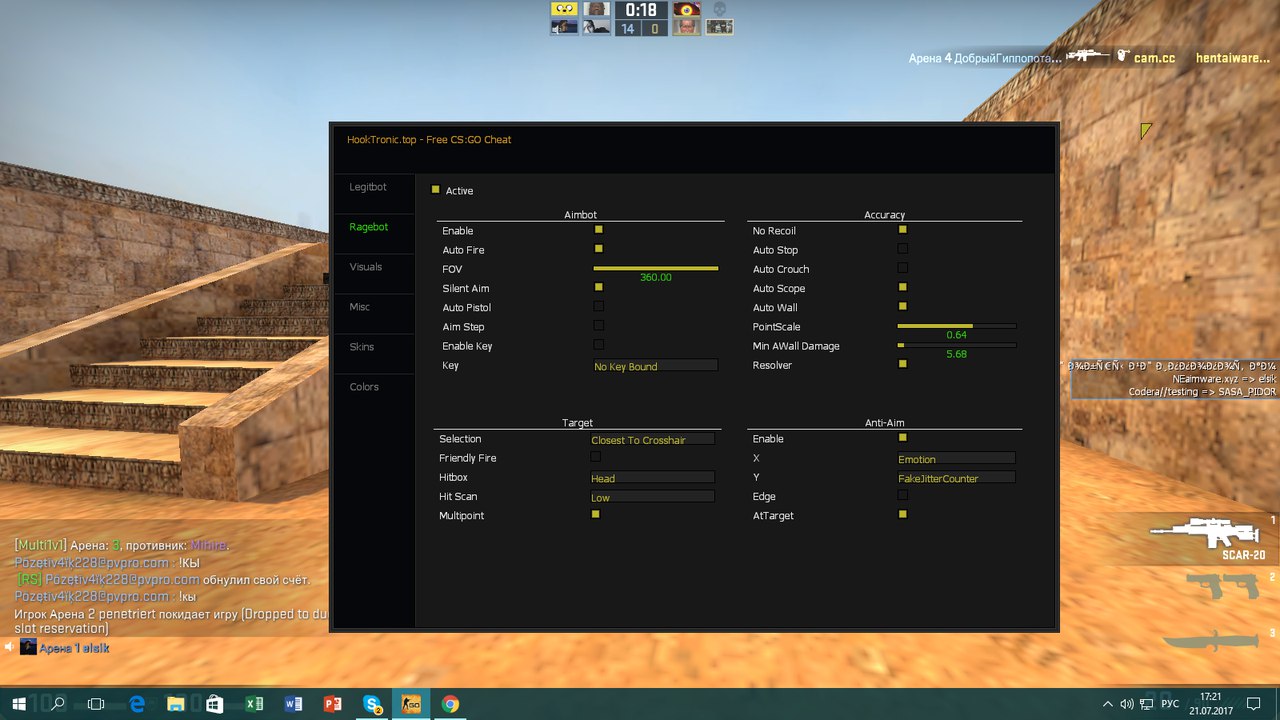The width and height of the screenshot is (1280, 720).
Task: Open File Explorer from taskbar
Action: tap(175, 704)
